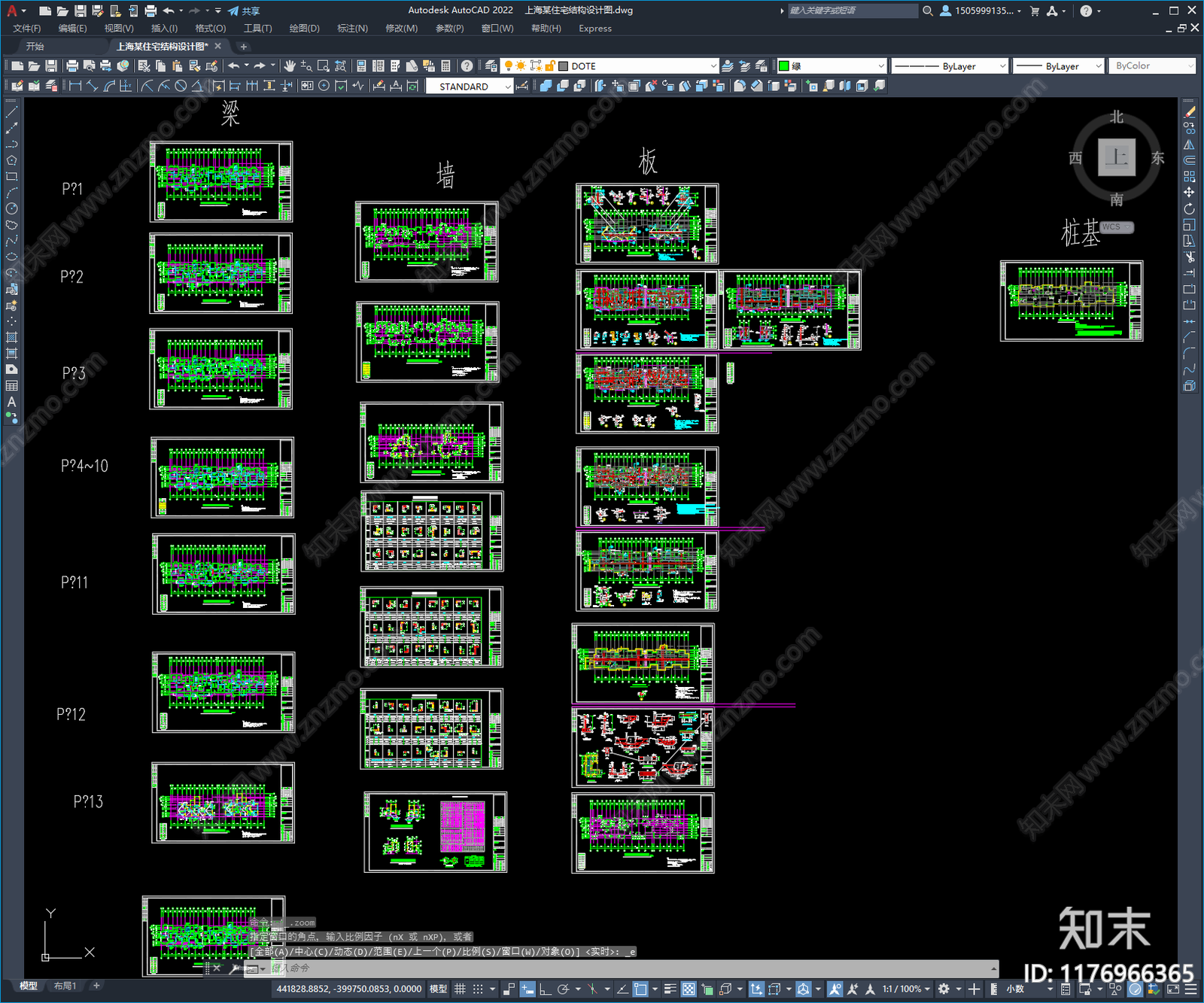Click the ByColor plot style box
The width and height of the screenshot is (1204, 1003).
click(x=1152, y=66)
